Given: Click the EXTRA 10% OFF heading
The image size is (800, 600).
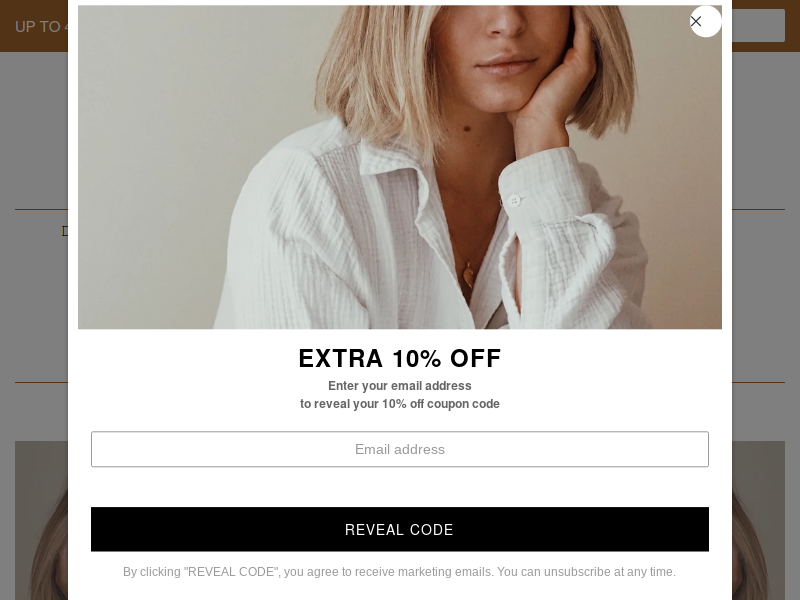Looking at the screenshot, I should coord(399,358).
